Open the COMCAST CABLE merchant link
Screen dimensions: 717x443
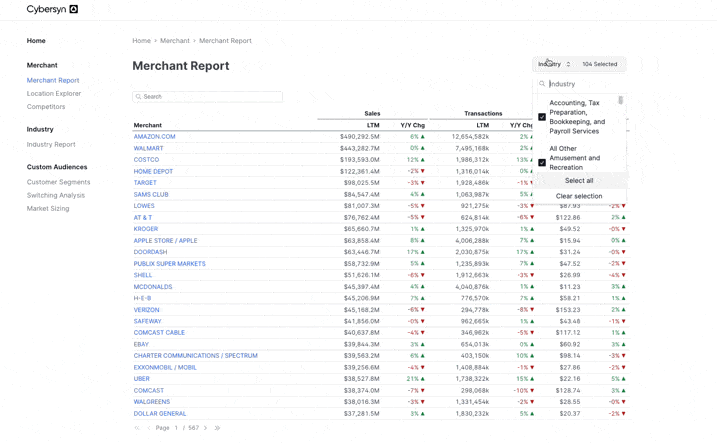(159, 332)
